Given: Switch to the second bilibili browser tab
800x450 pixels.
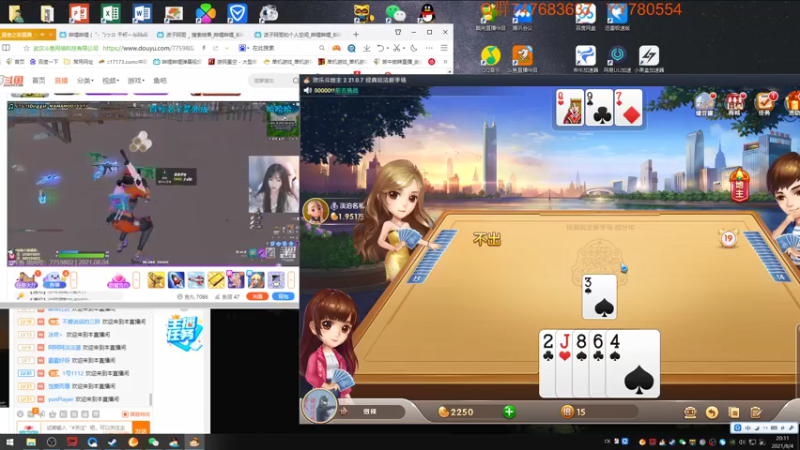Looking at the screenshot, I should (199, 35).
